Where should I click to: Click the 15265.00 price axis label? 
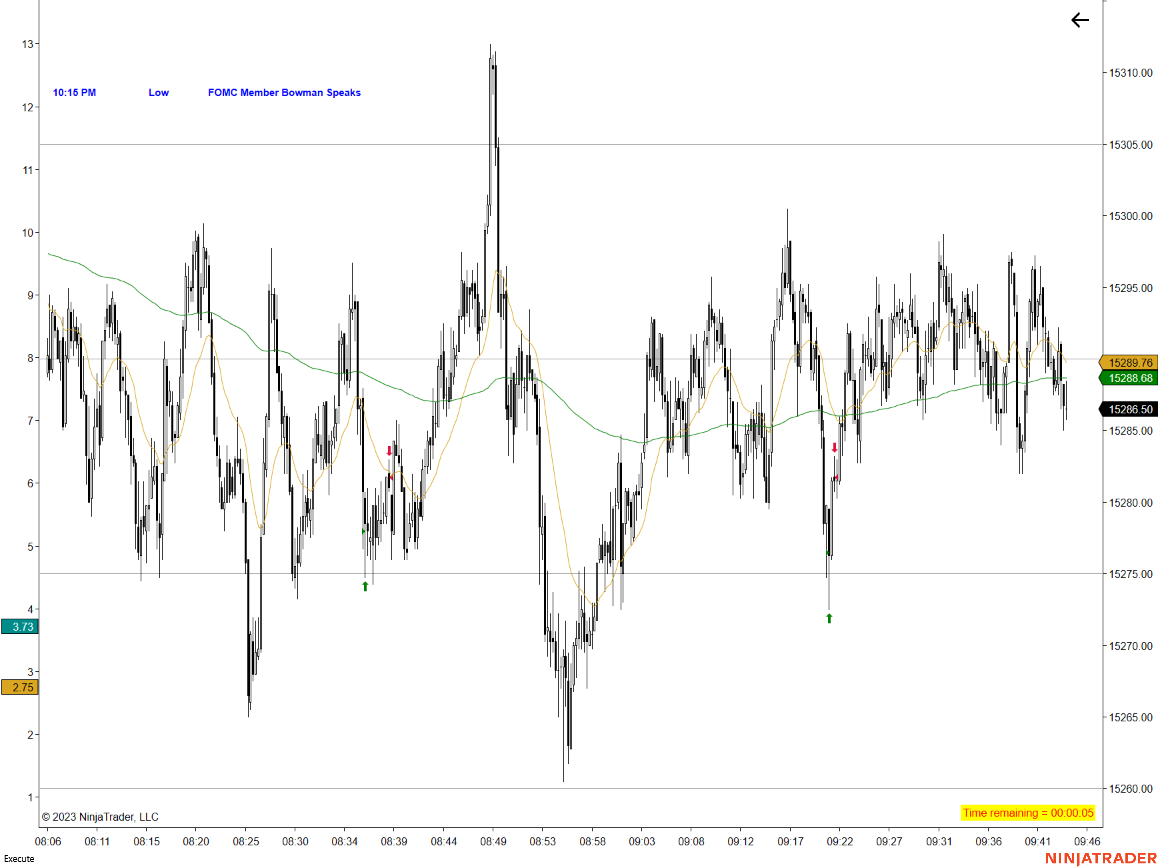point(1130,717)
